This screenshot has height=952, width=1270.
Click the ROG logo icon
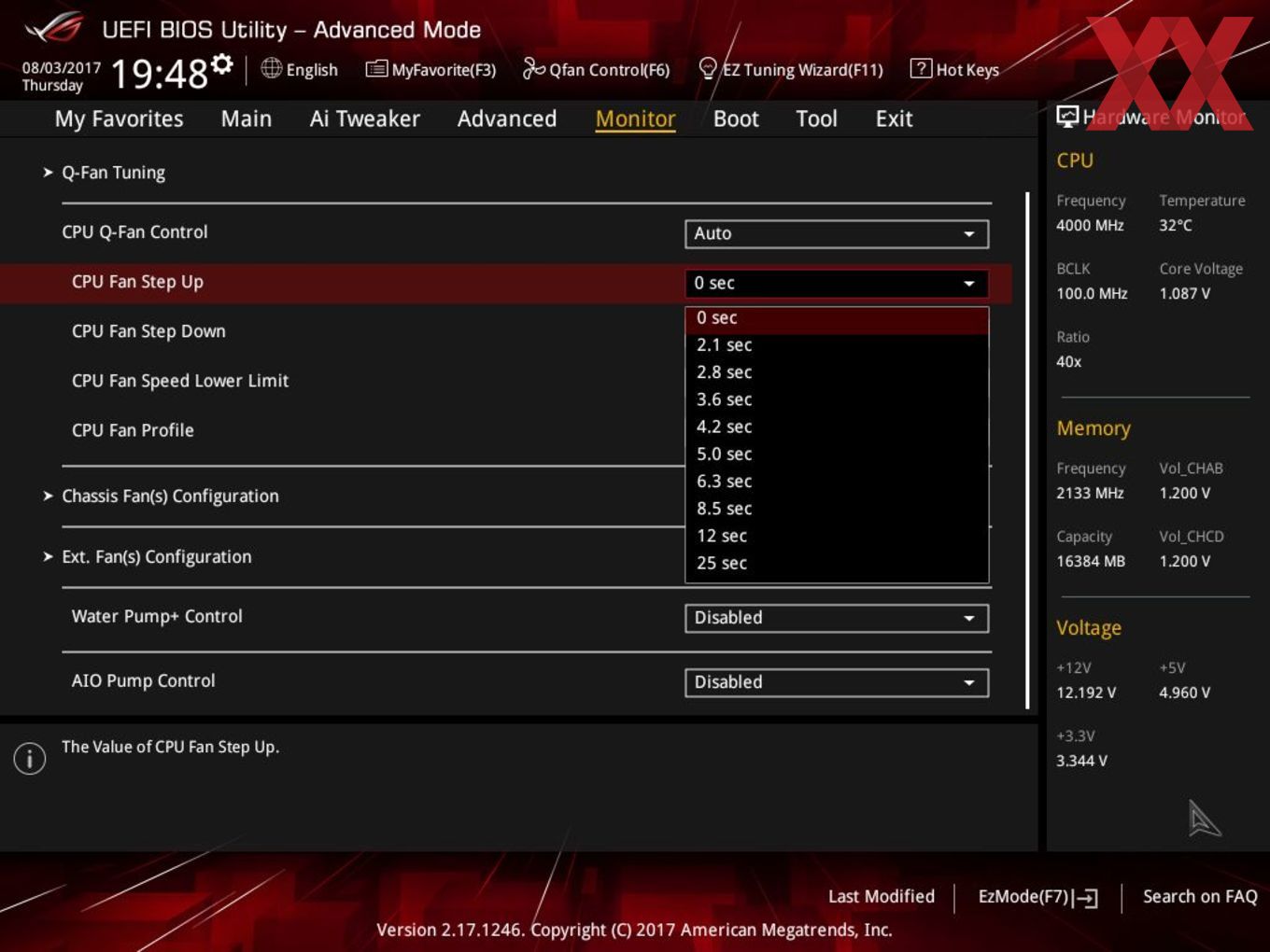(54, 28)
